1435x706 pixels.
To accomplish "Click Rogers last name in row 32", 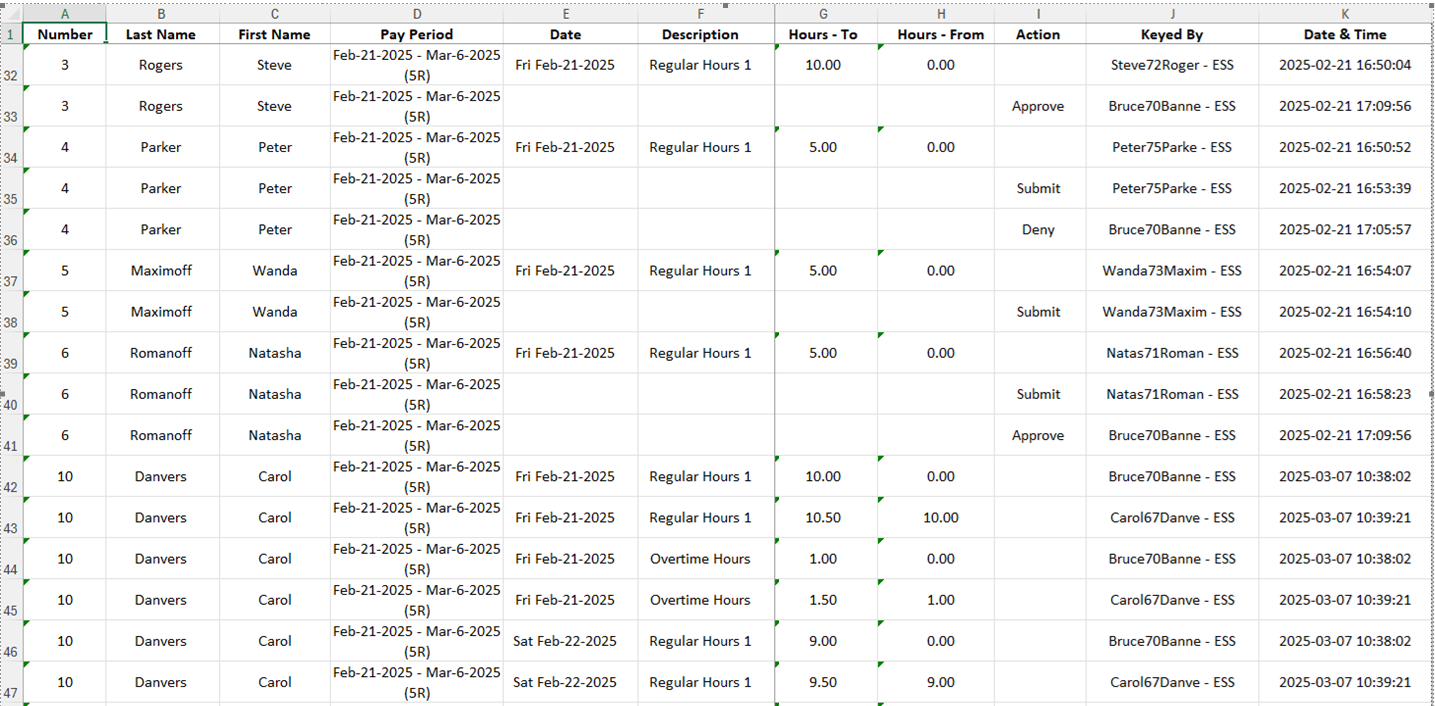I will pos(161,65).
